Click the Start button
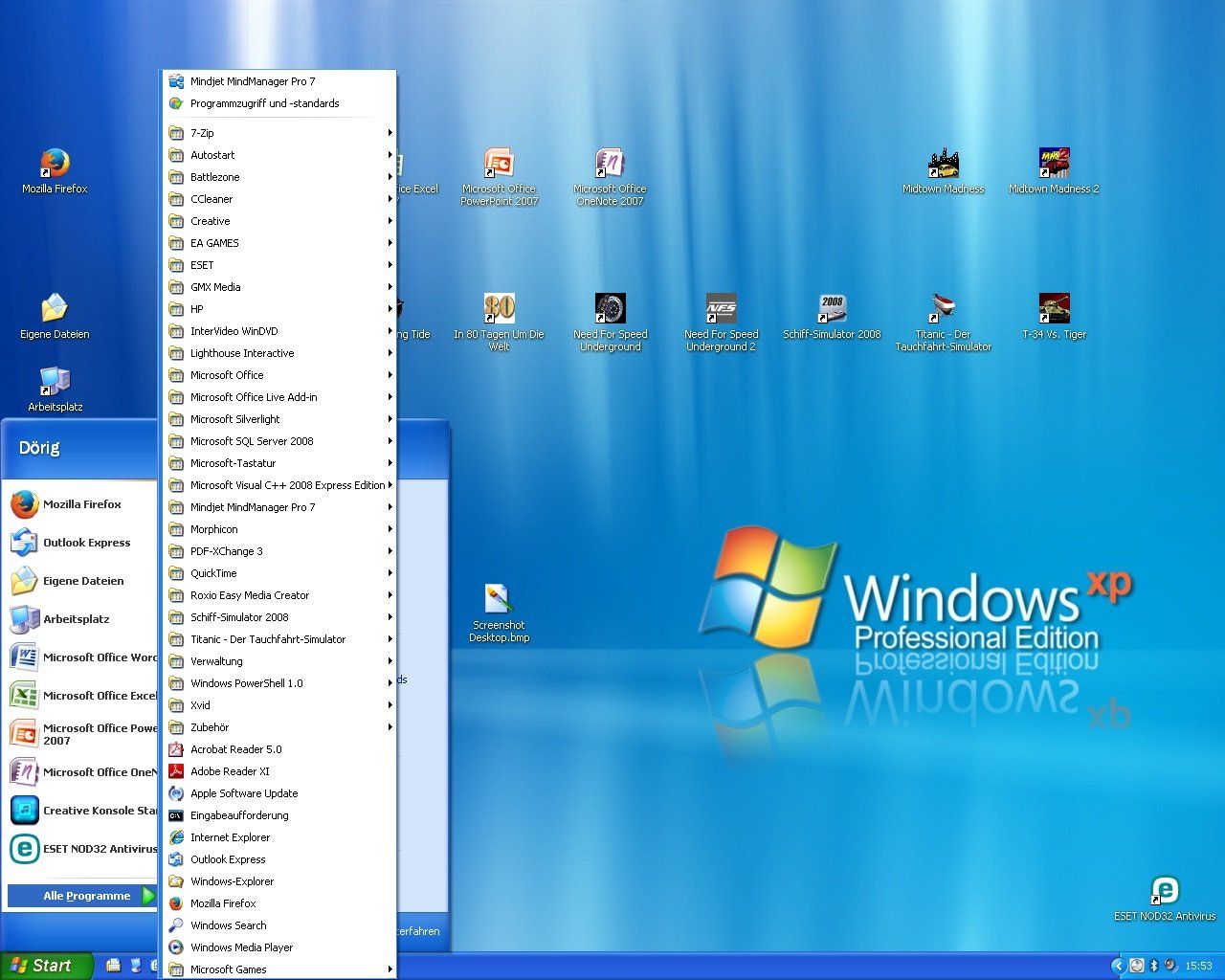 [x=47, y=966]
